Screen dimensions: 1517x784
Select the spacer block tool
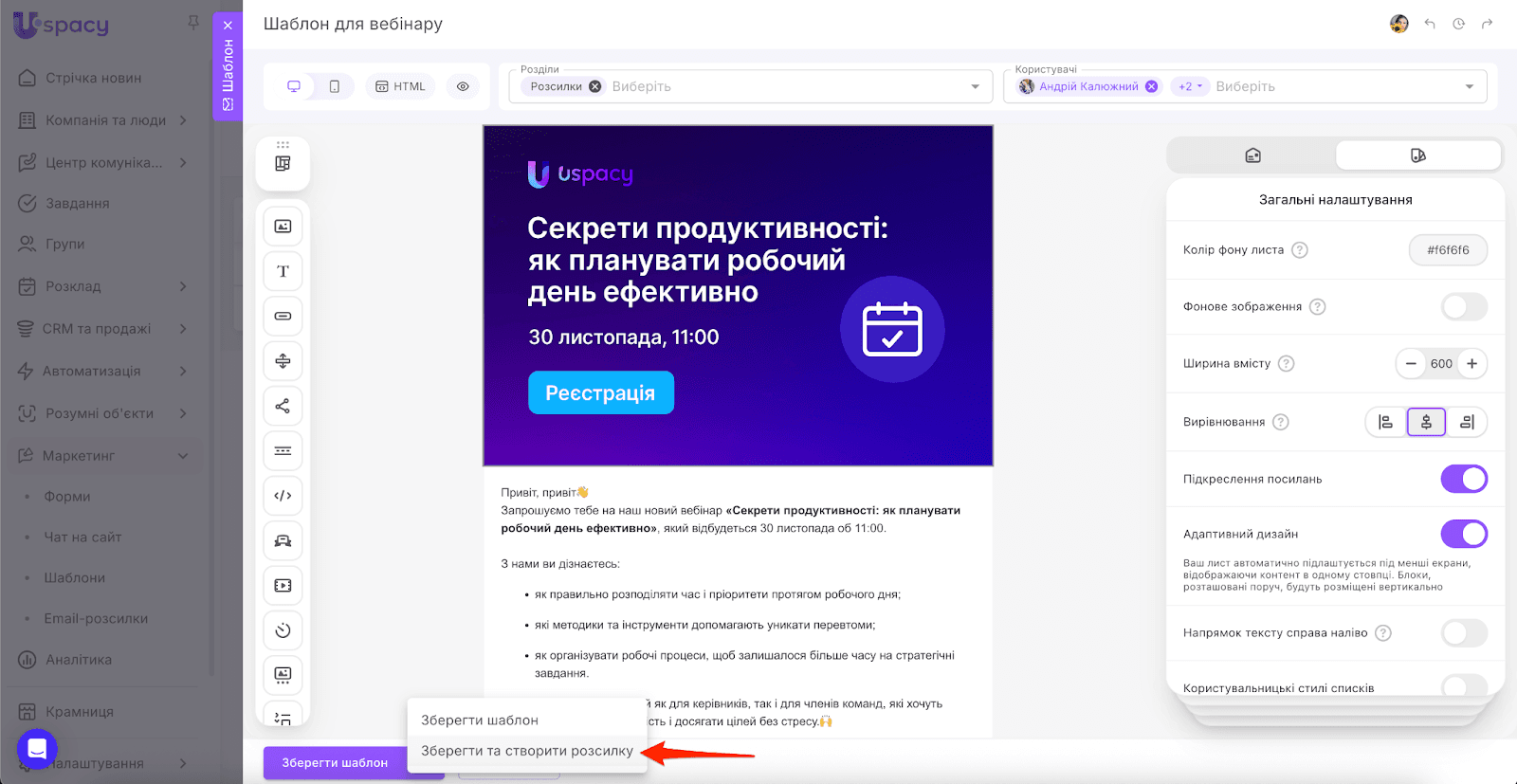(283, 361)
